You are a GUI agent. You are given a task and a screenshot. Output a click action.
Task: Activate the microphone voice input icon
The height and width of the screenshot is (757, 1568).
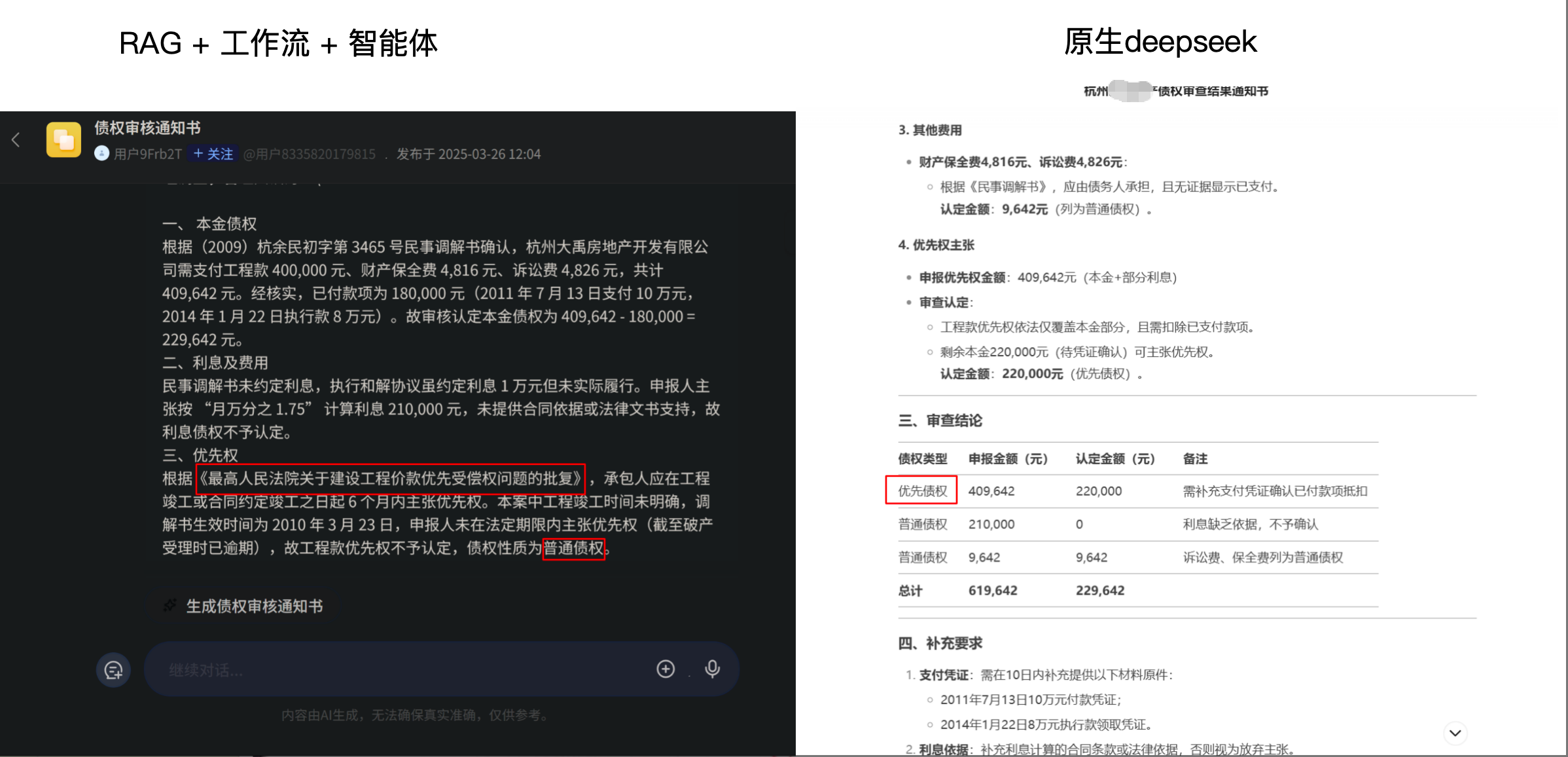[x=712, y=669]
